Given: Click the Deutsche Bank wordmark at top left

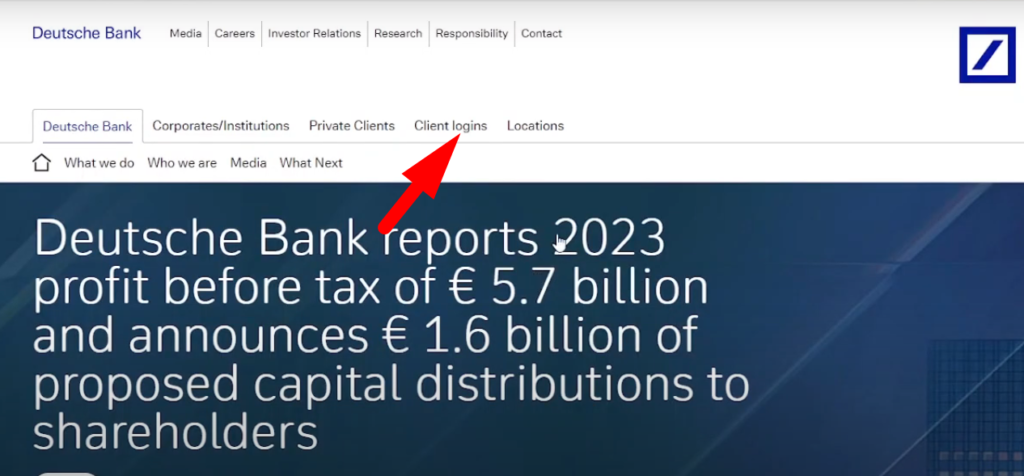Looking at the screenshot, I should click(x=86, y=33).
